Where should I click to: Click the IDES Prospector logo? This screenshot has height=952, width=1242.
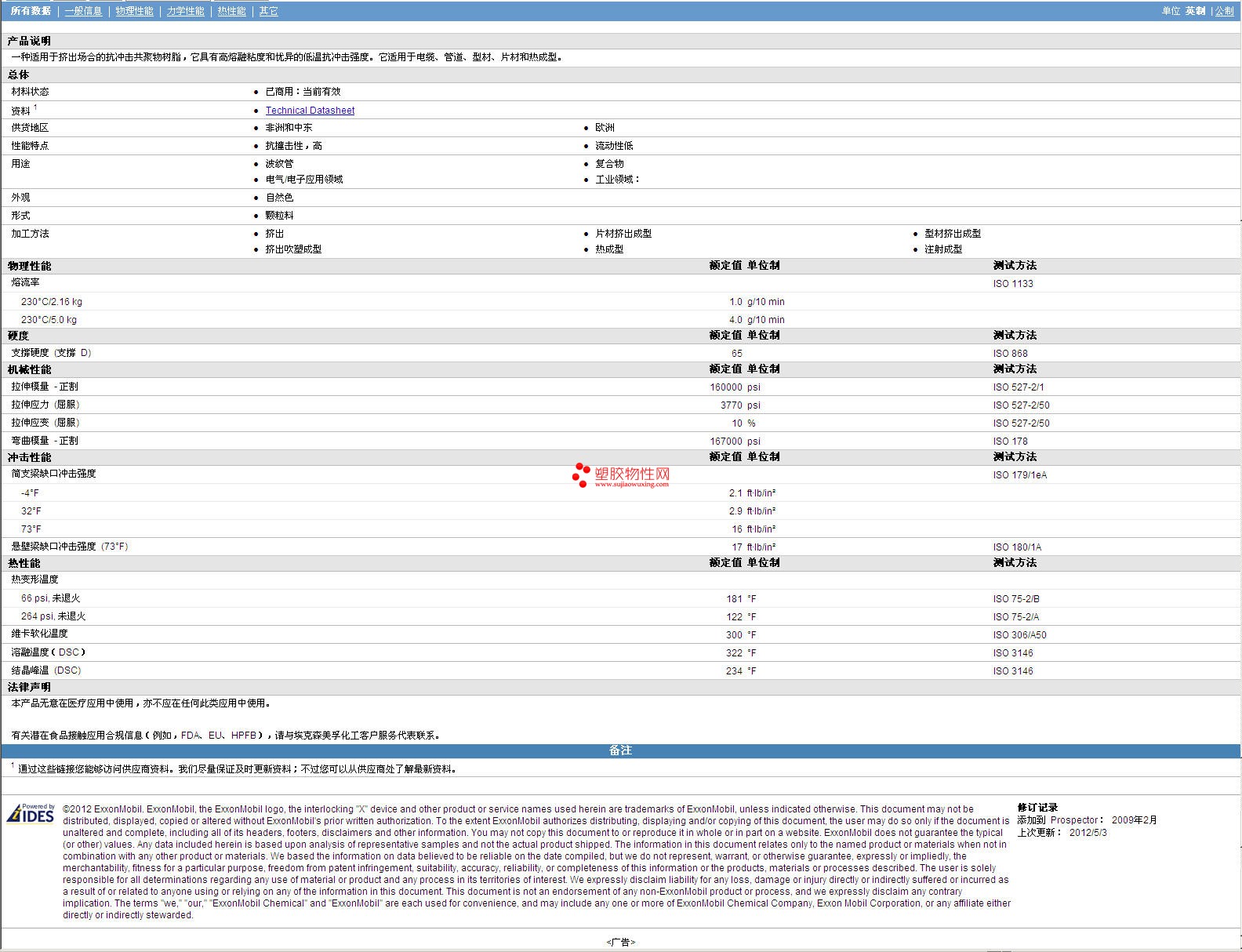click(31, 814)
